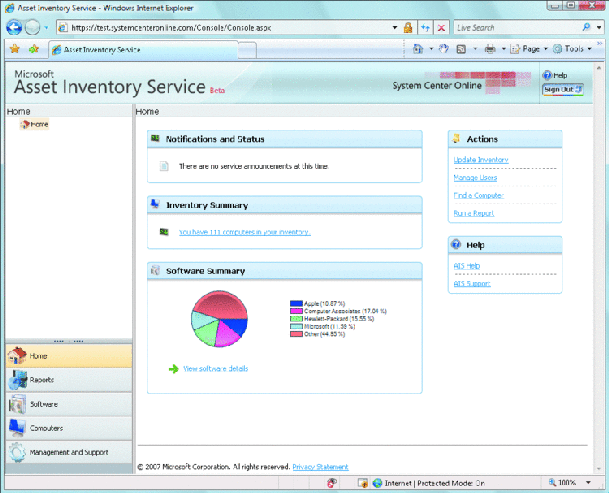Expand the Print options dropdown arrow
This screenshot has height=493, width=609.
coord(504,49)
